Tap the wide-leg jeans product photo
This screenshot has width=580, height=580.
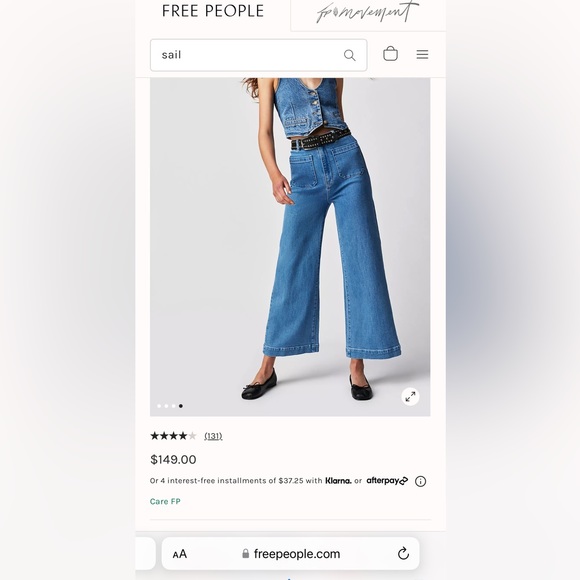point(290,247)
